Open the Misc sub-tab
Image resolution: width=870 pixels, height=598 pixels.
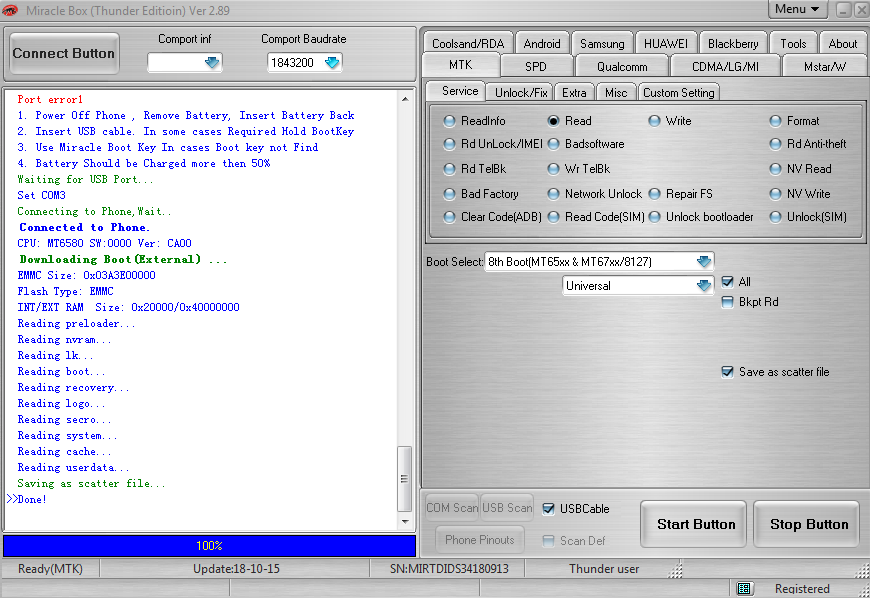pos(616,93)
